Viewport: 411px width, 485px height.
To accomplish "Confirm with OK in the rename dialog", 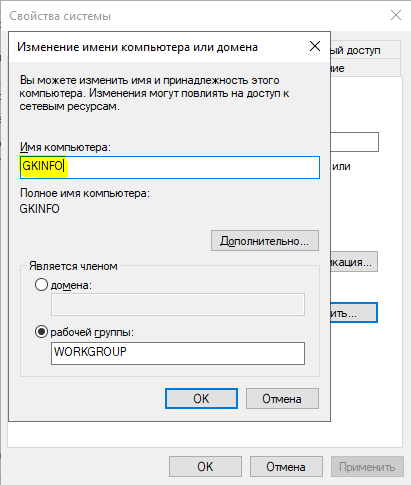I will (x=201, y=398).
